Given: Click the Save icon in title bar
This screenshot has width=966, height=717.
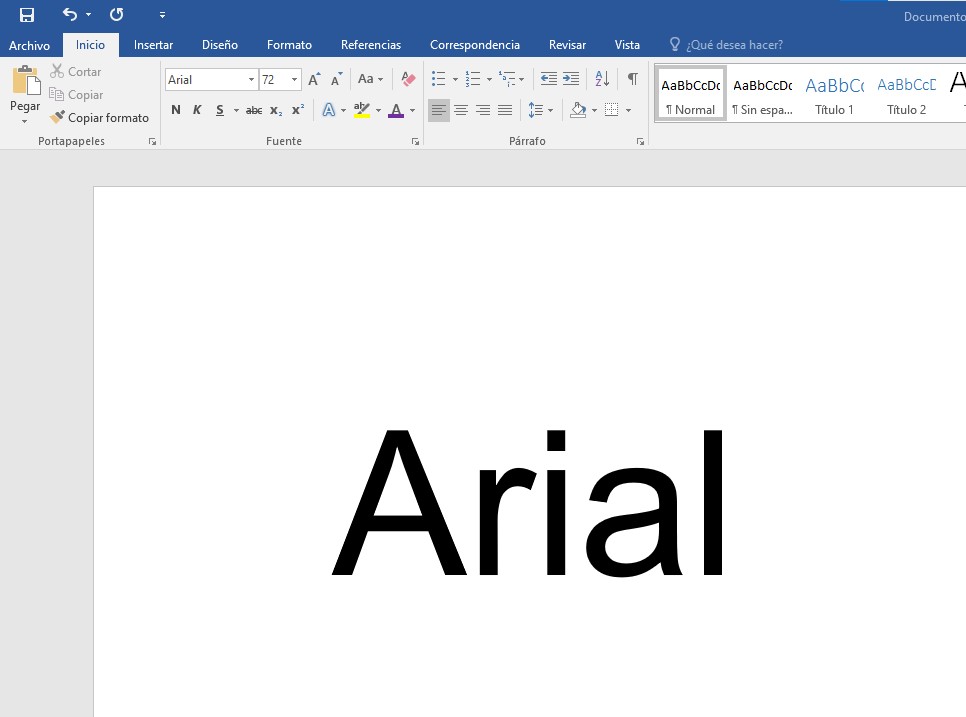Looking at the screenshot, I should 27,14.
